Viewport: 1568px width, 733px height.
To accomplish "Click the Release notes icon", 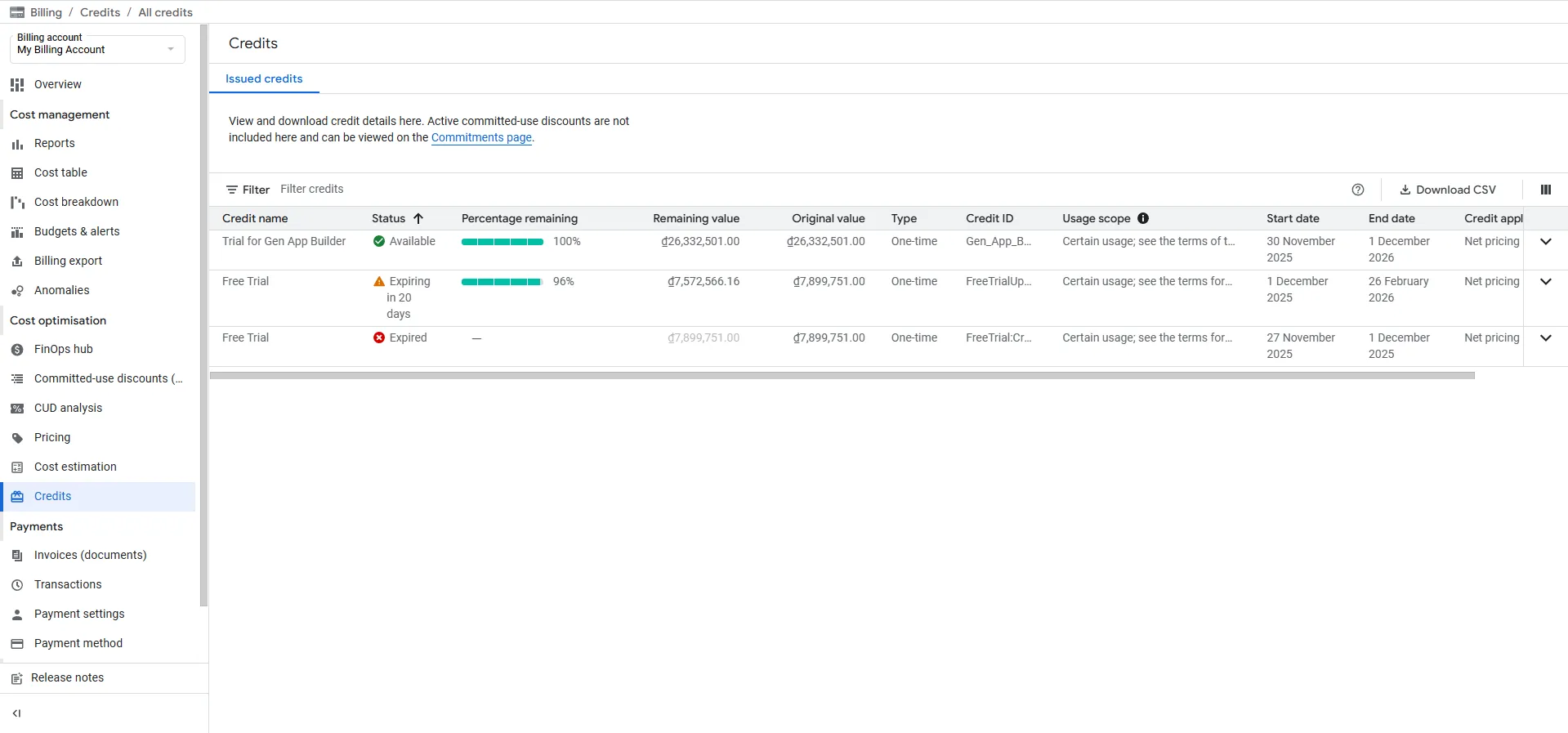I will pyautogui.click(x=16, y=678).
